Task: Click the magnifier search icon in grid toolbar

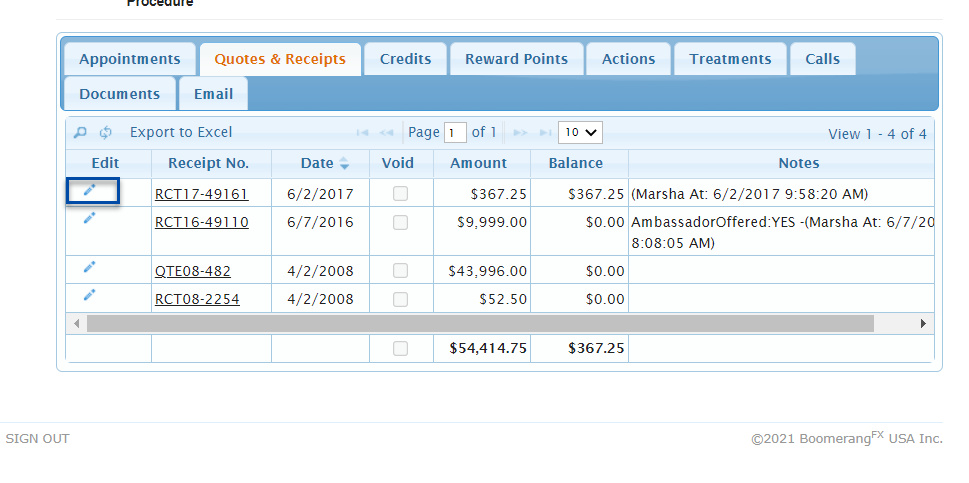Action: [81, 133]
